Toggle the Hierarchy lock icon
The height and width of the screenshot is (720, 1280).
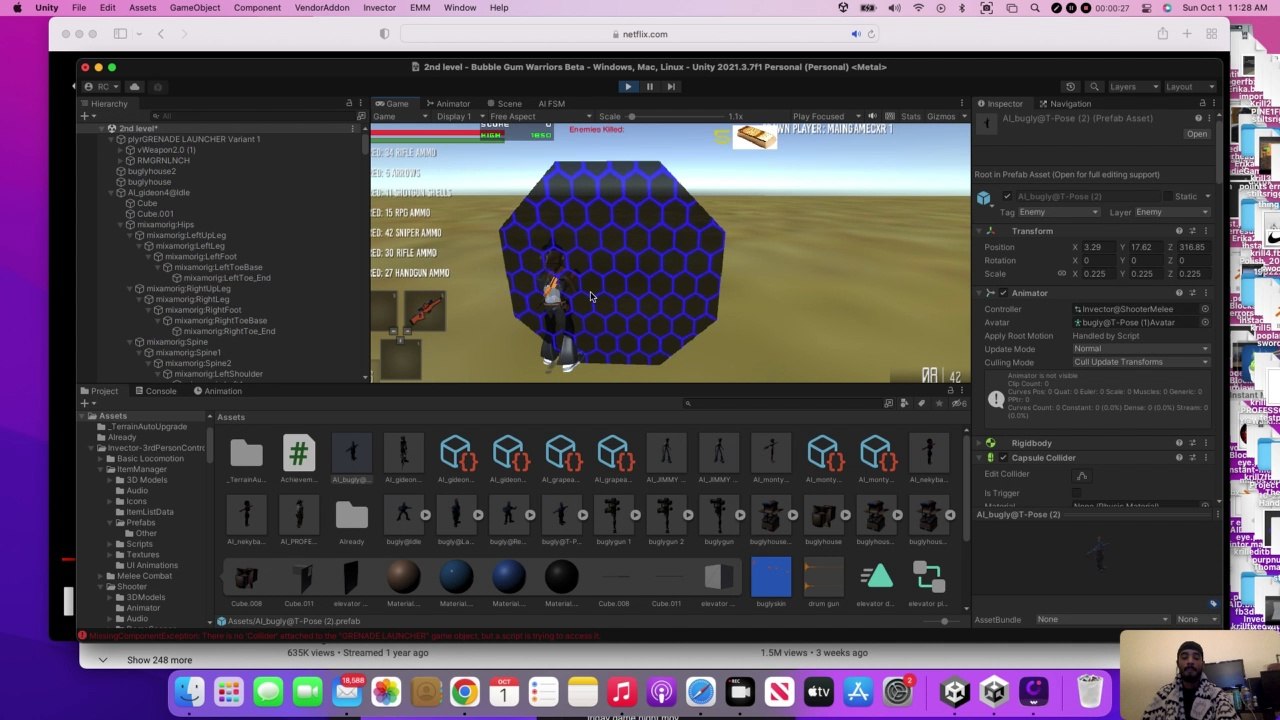tap(349, 103)
